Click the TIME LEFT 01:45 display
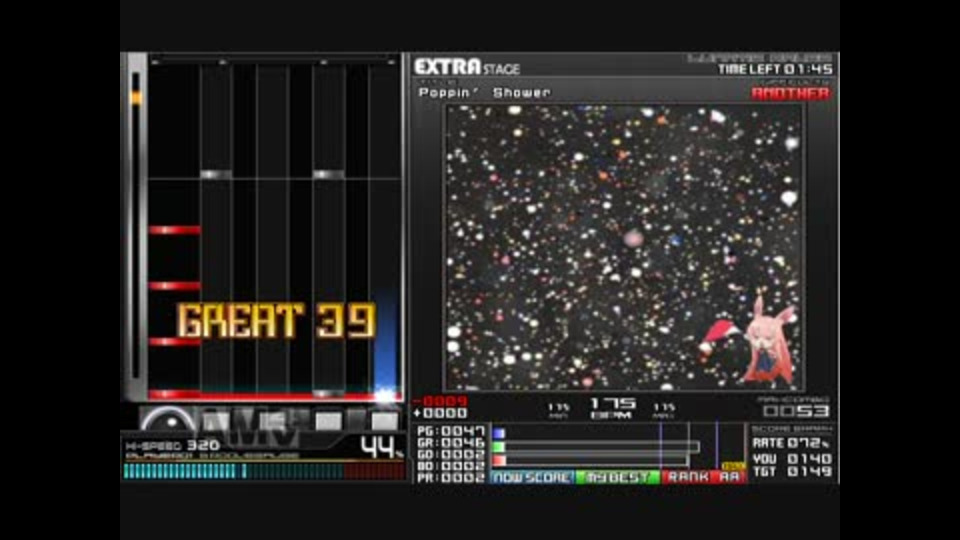The image size is (960, 540). pyautogui.click(x=775, y=69)
